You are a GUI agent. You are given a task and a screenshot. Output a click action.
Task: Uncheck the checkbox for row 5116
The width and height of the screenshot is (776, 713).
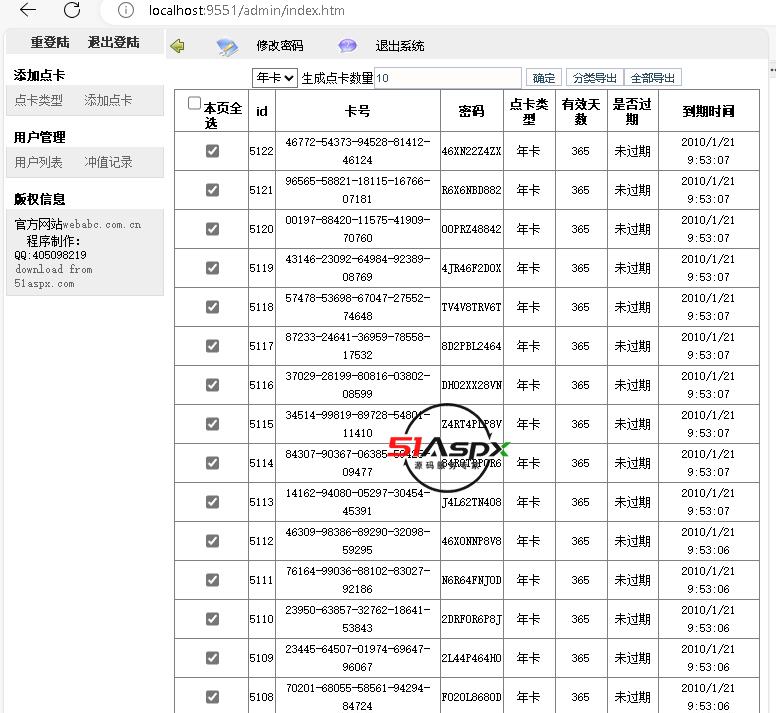(x=212, y=385)
